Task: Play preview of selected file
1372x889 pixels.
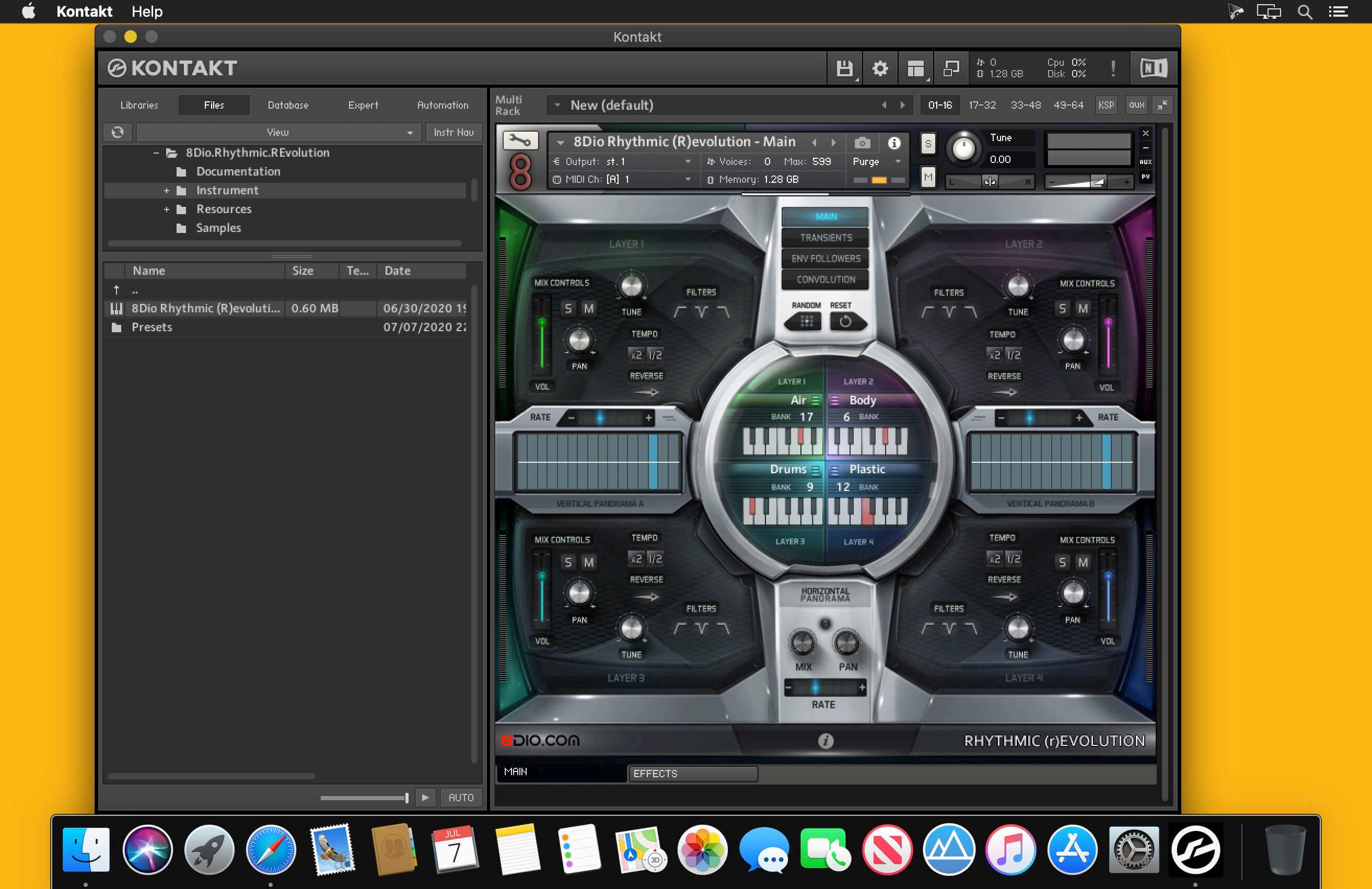Action: [425, 798]
